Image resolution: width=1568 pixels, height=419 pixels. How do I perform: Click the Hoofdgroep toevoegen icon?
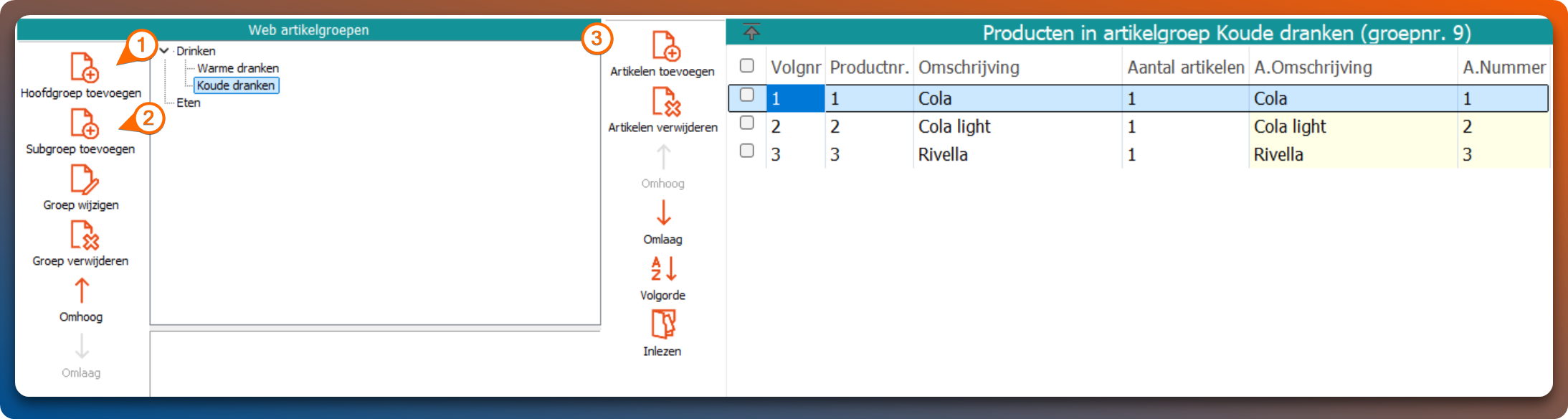[x=84, y=67]
